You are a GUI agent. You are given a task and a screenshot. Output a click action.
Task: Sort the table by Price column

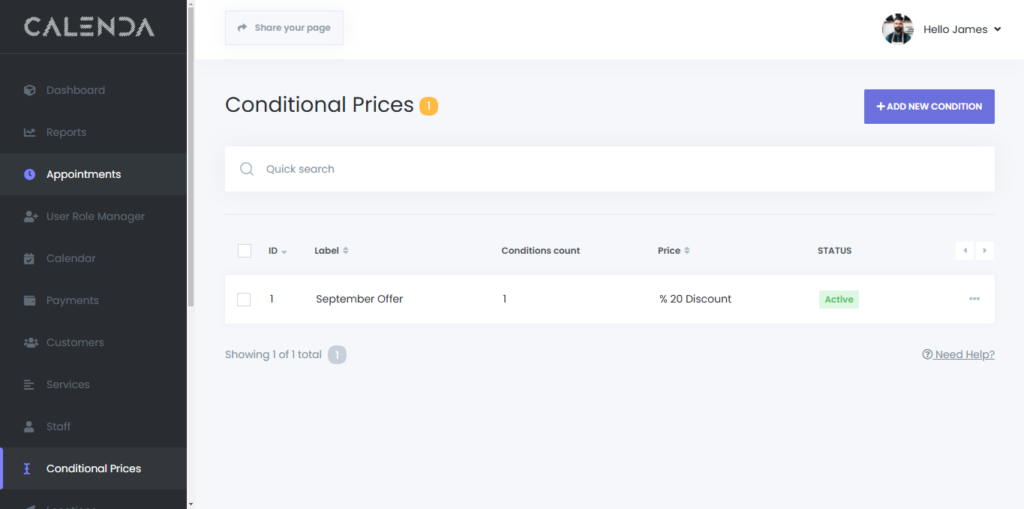pyautogui.click(x=673, y=251)
